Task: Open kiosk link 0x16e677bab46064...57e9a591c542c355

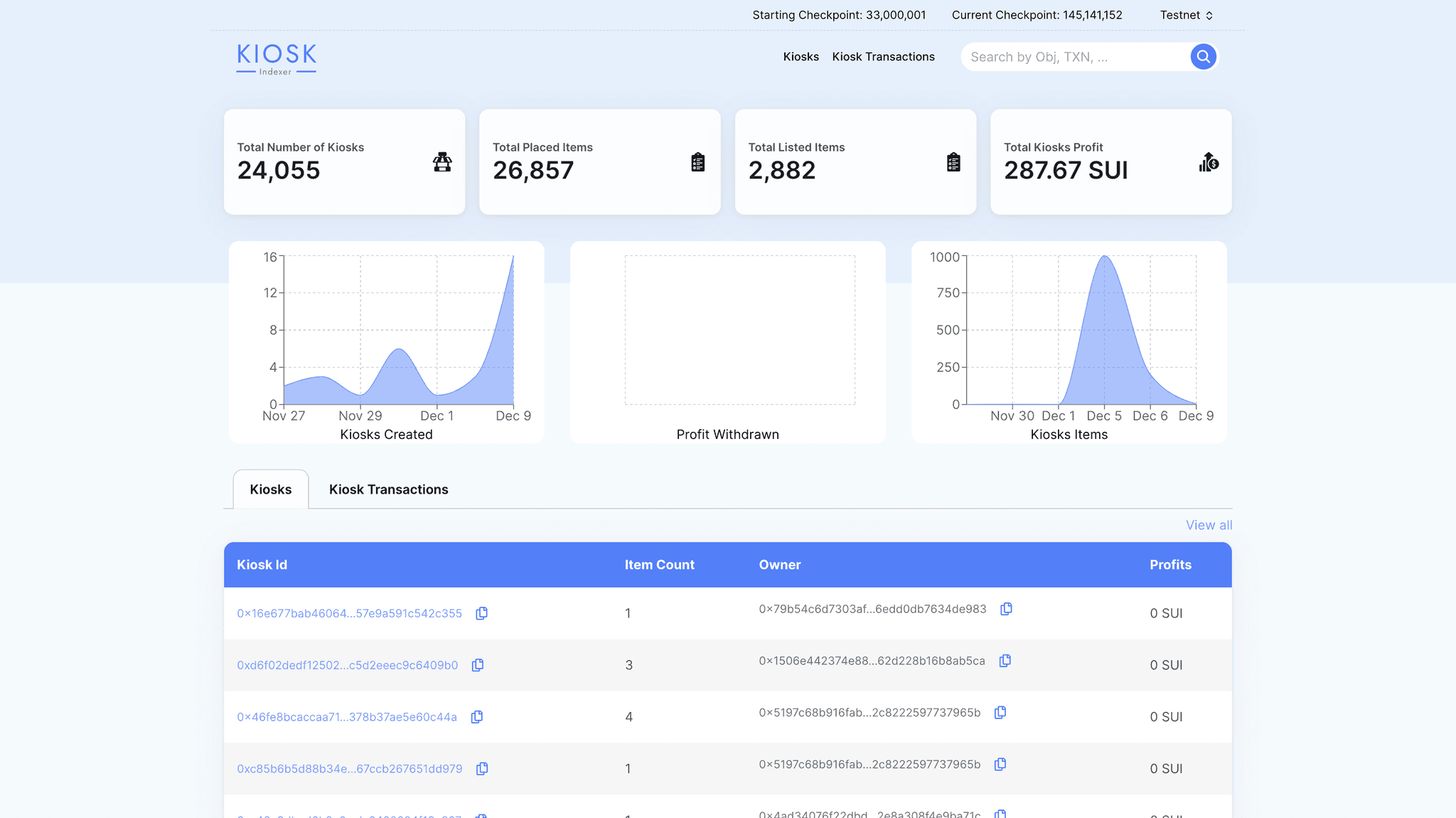Action: [349, 613]
